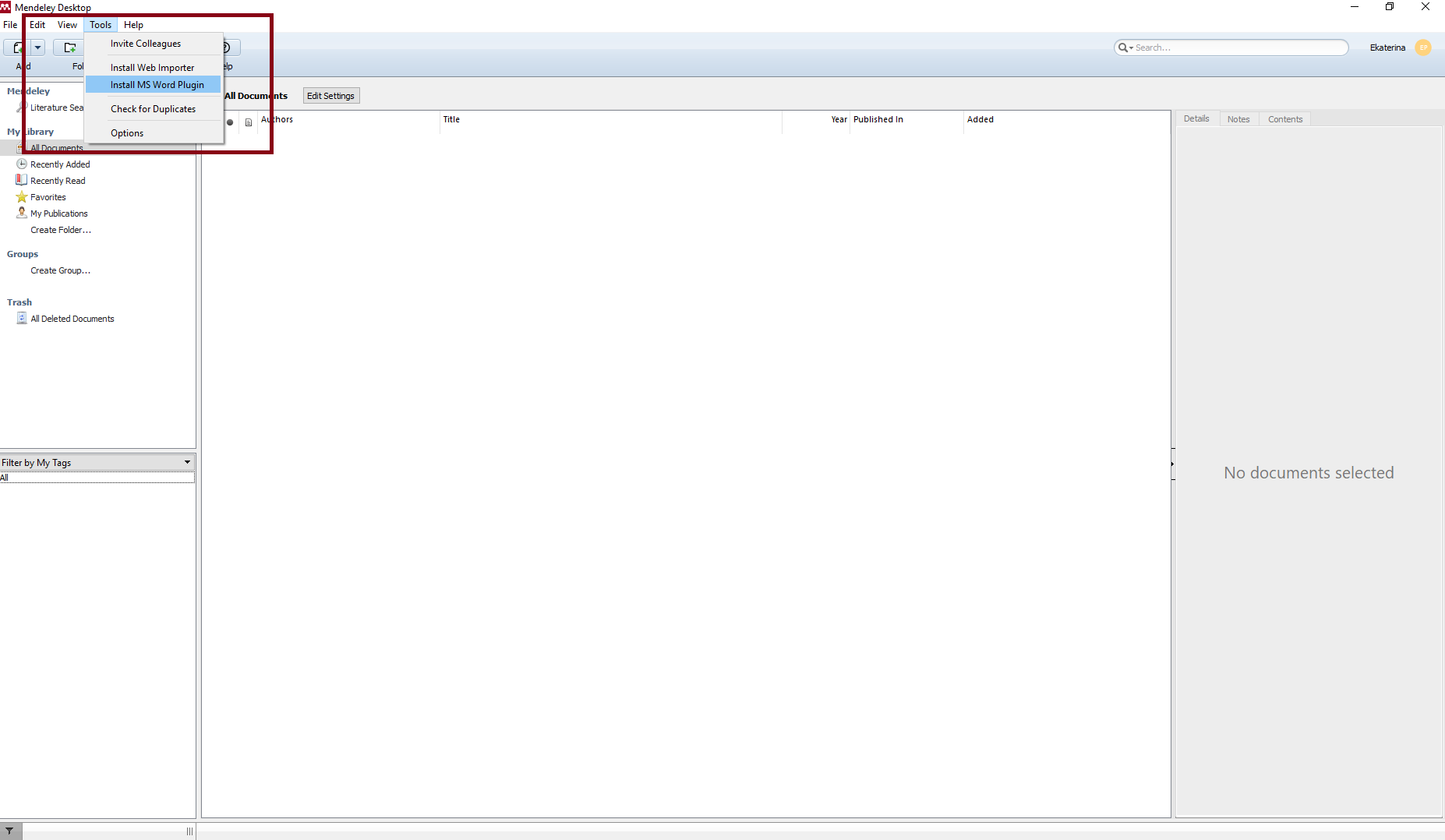1445x840 pixels.
Task: Switch to the Contents tab
Action: click(x=1285, y=119)
